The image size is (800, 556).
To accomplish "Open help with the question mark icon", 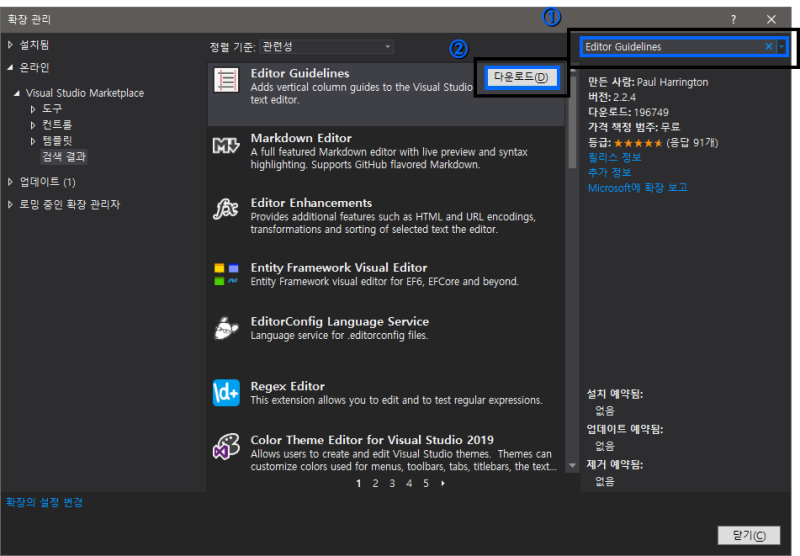I will pos(733,19).
